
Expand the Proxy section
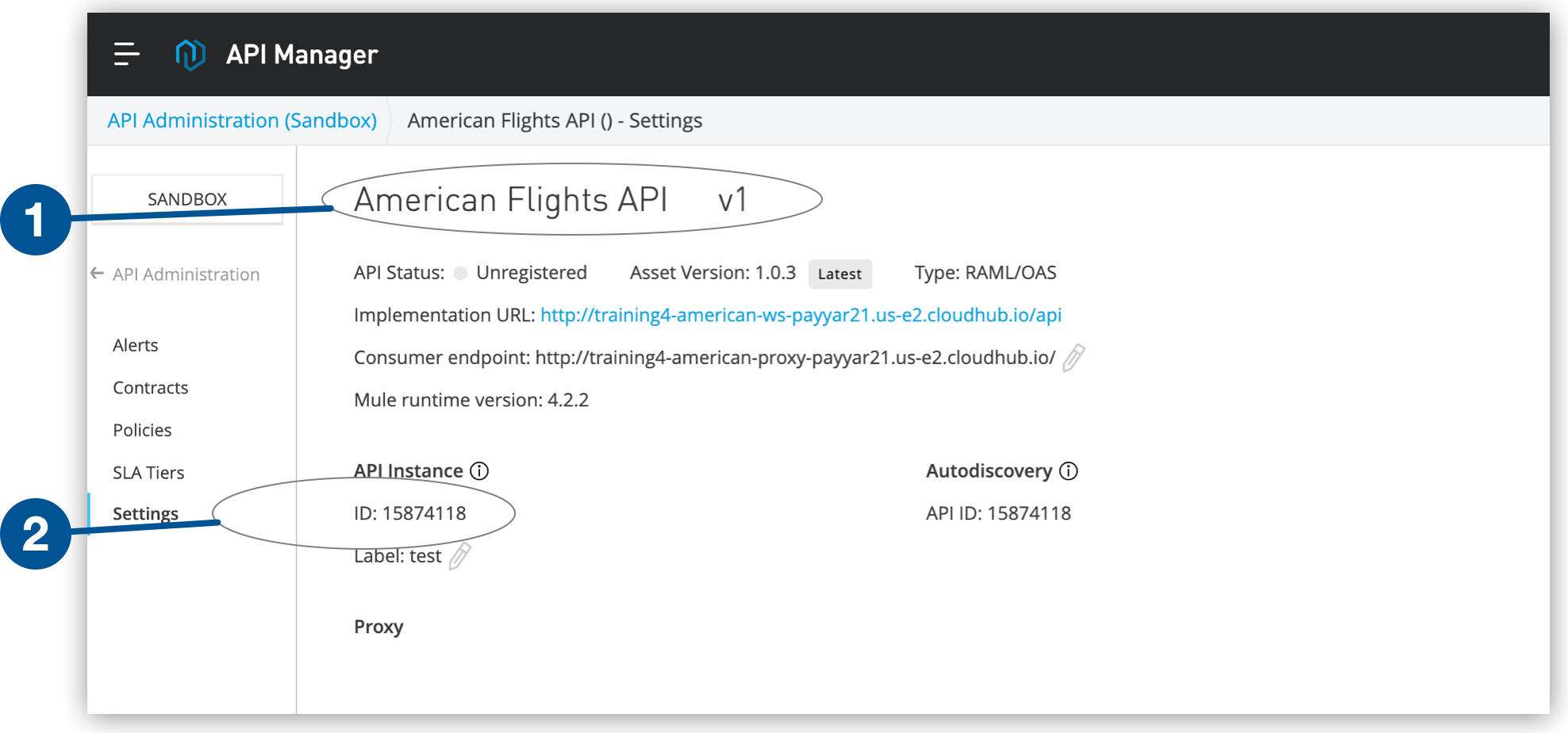[x=379, y=626]
